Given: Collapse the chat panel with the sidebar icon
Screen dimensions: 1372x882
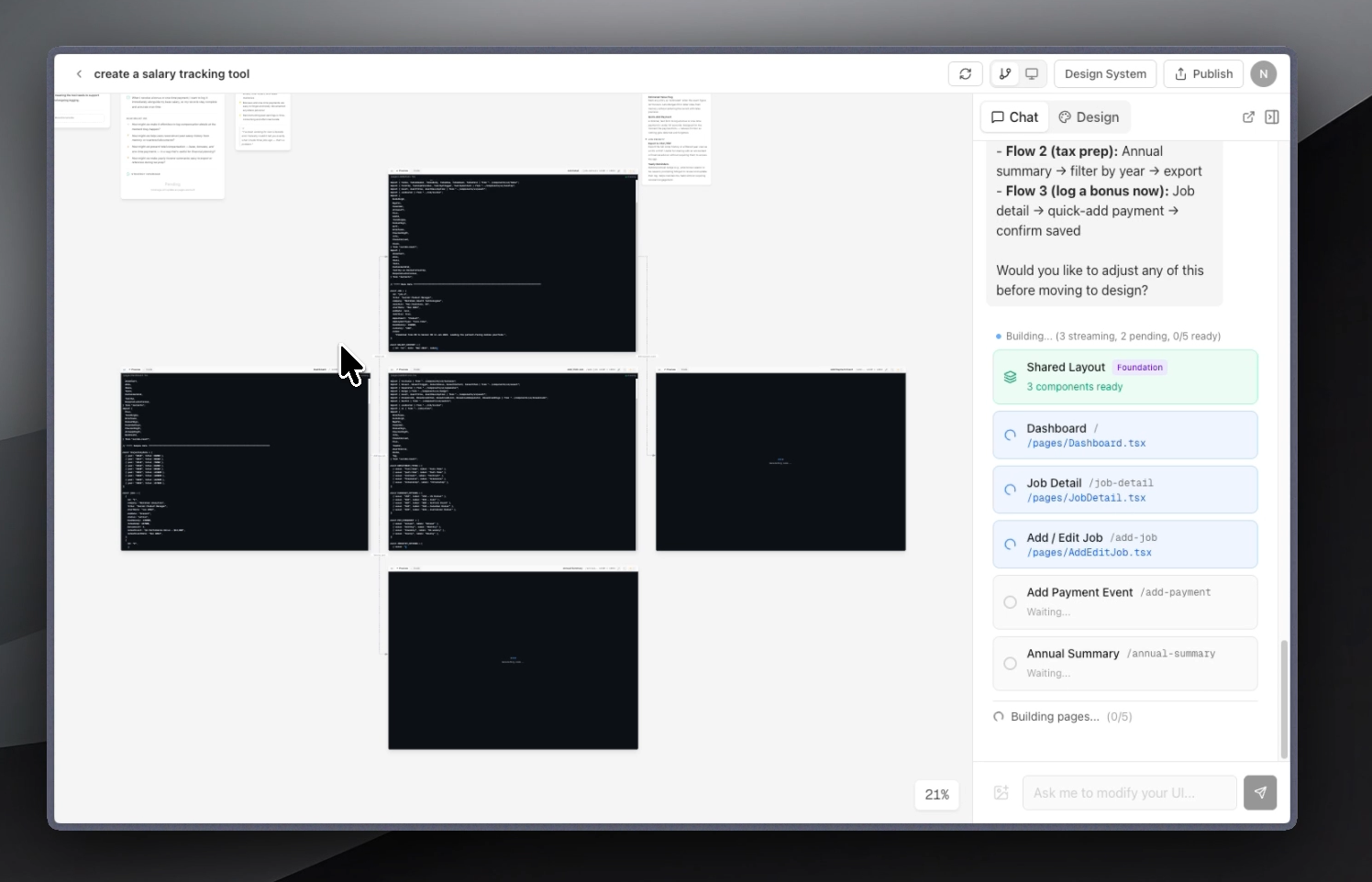Looking at the screenshot, I should click(1272, 116).
